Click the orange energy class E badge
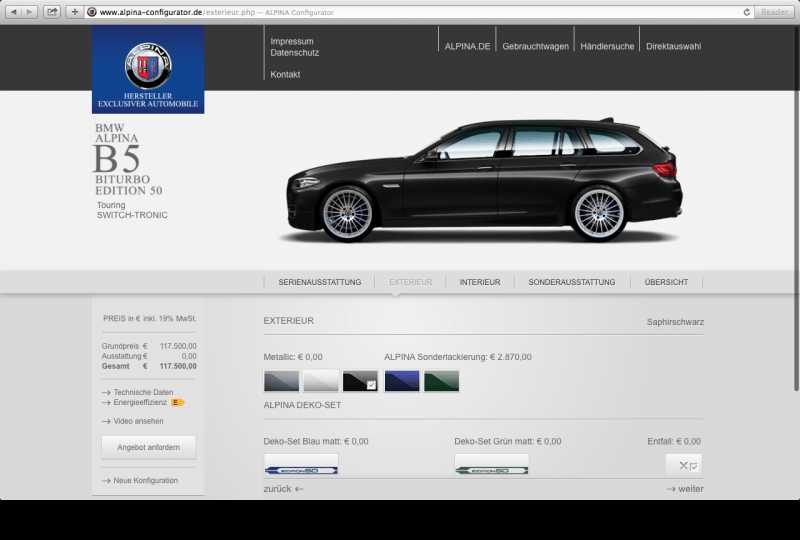The height and width of the screenshot is (540, 800). pos(177,403)
